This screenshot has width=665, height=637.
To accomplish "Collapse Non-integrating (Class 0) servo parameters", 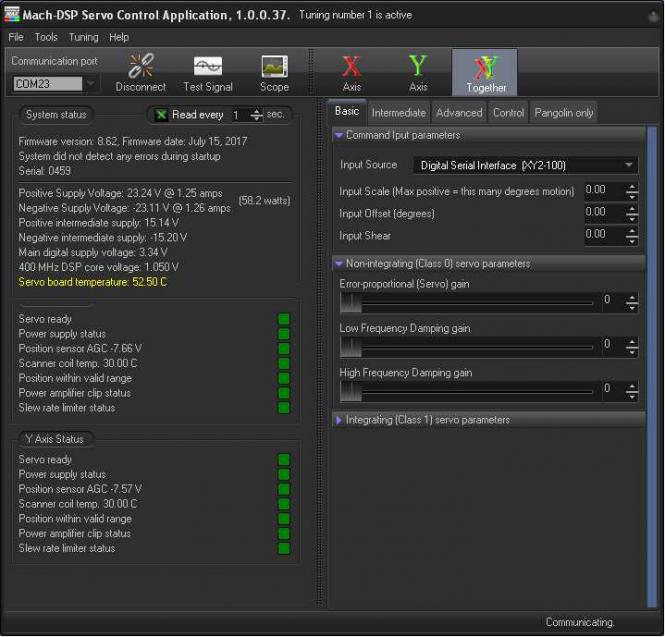I will 339,264.
